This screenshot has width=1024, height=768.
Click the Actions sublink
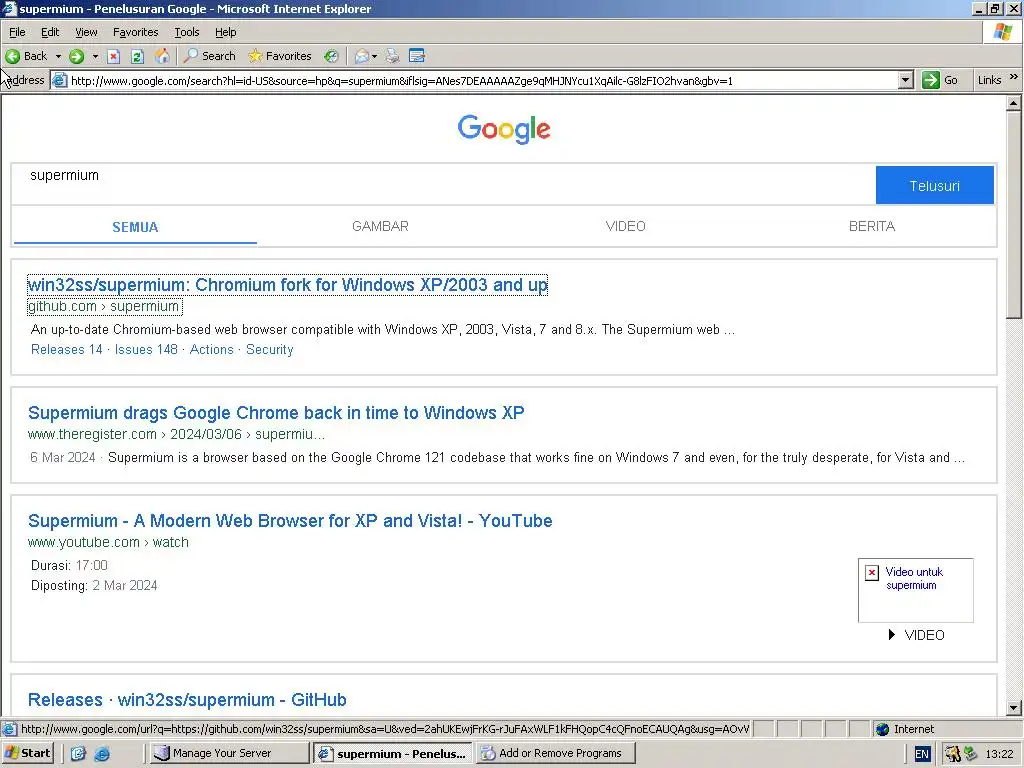coord(212,349)
